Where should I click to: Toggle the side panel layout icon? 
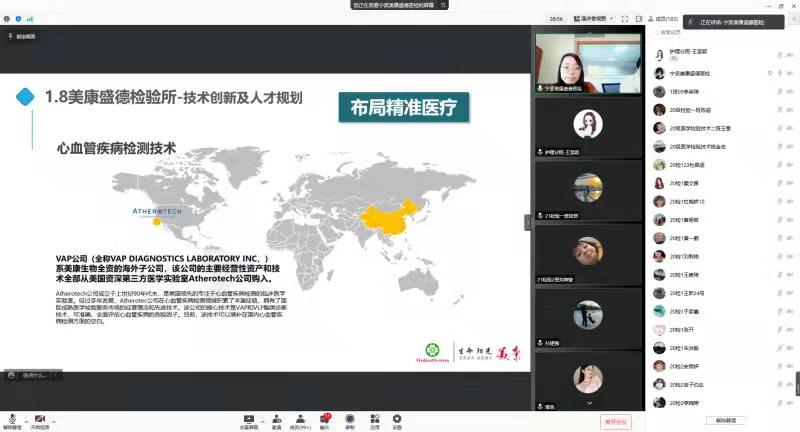tap(639, 19)
